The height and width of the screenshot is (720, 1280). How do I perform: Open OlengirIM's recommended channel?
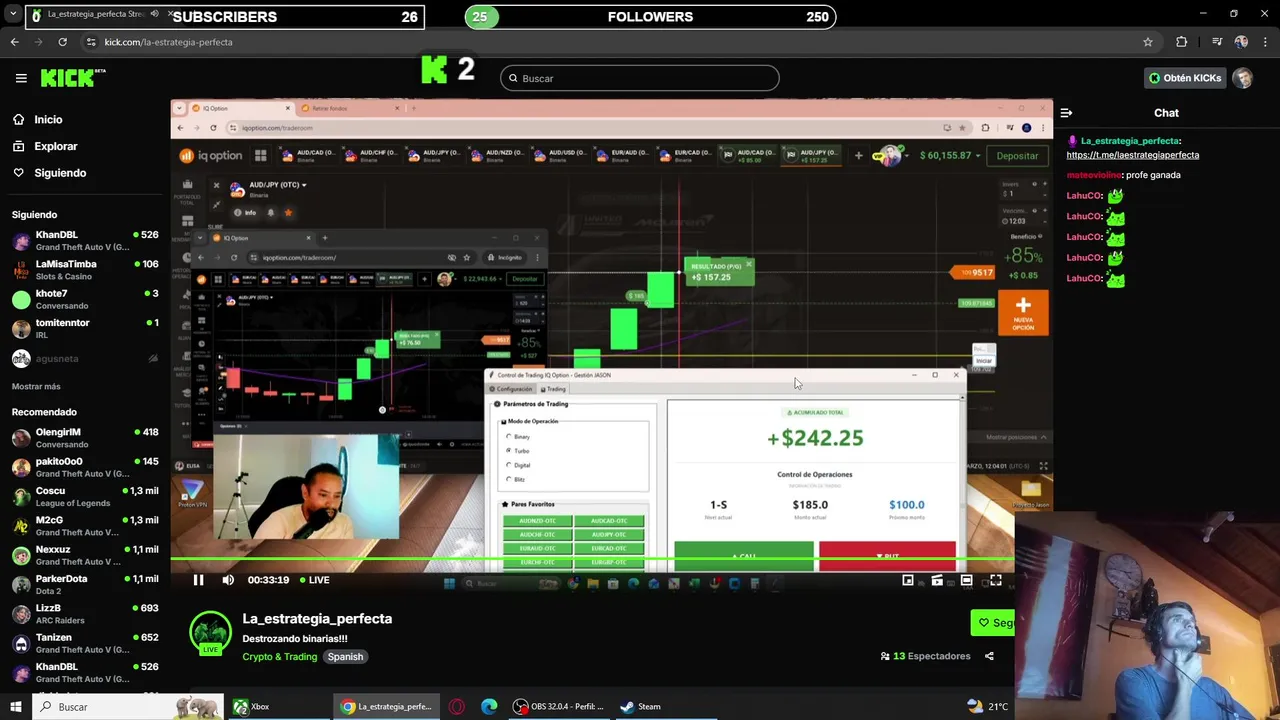pyautogui.click(x=84, y=438)
